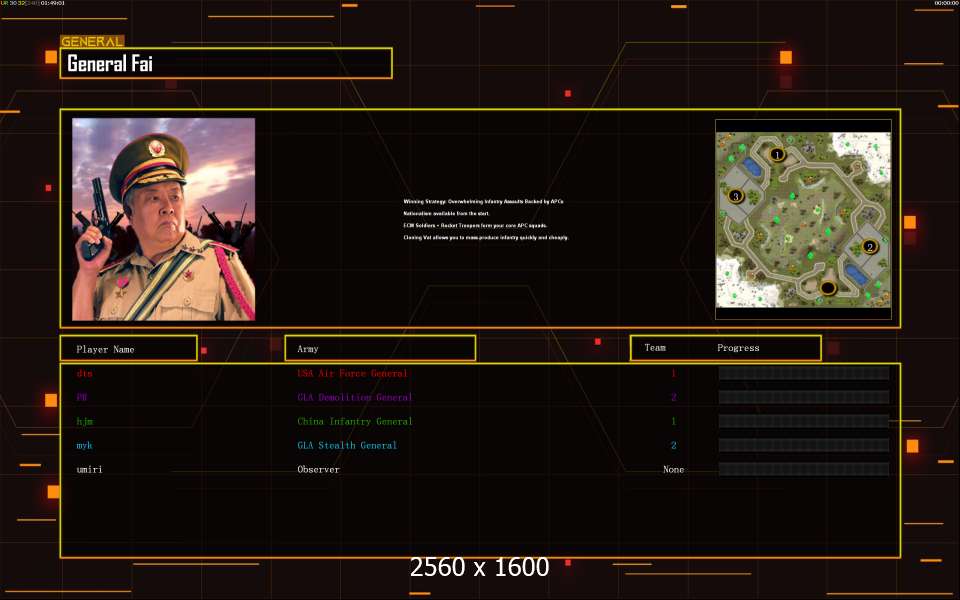
Task: Click the Progress column header label
Action: click(738, 348)
